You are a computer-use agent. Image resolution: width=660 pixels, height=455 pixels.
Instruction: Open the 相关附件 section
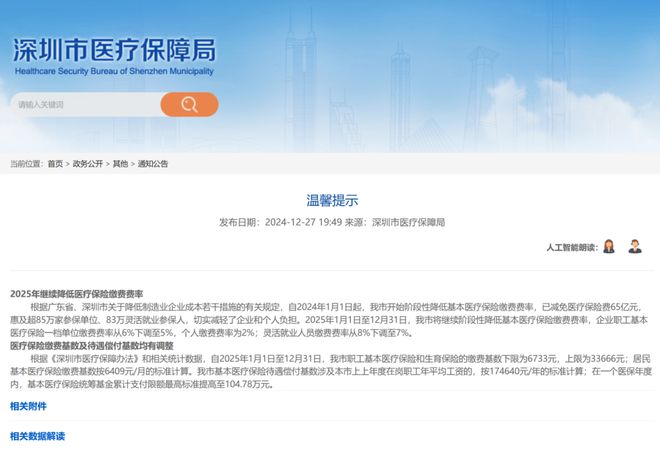click(28, 406)
